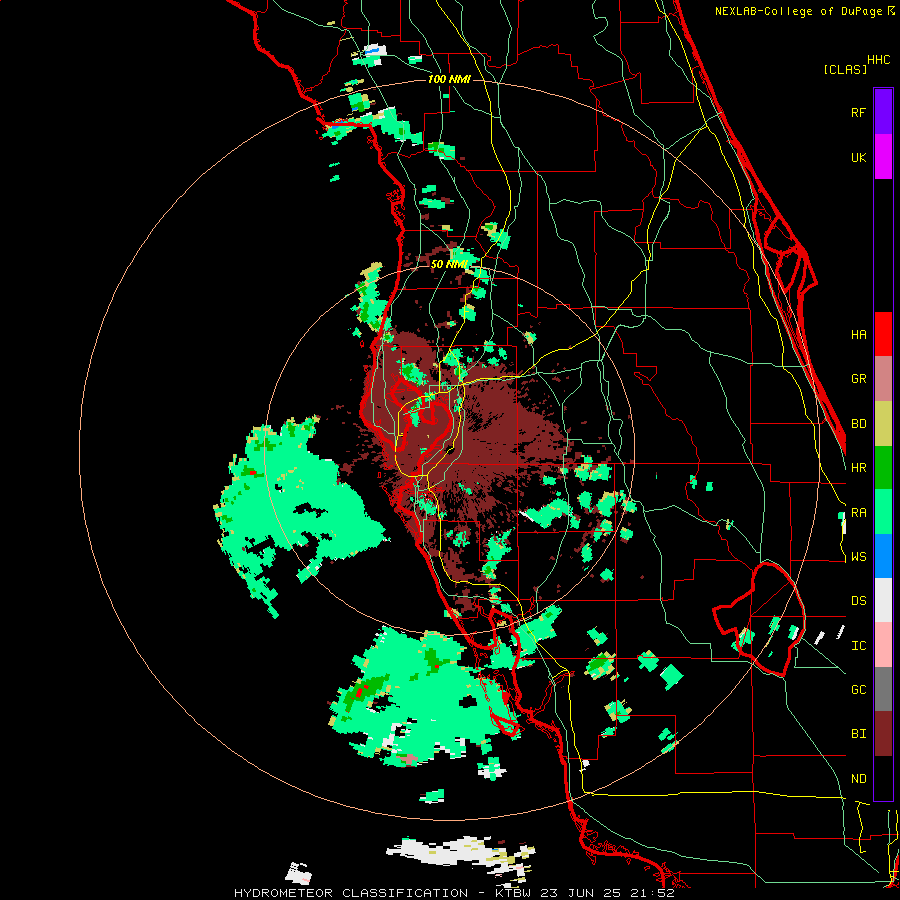Click the HA legend label
The height and width of the screenshot is (900, 900).
(858, 334)
